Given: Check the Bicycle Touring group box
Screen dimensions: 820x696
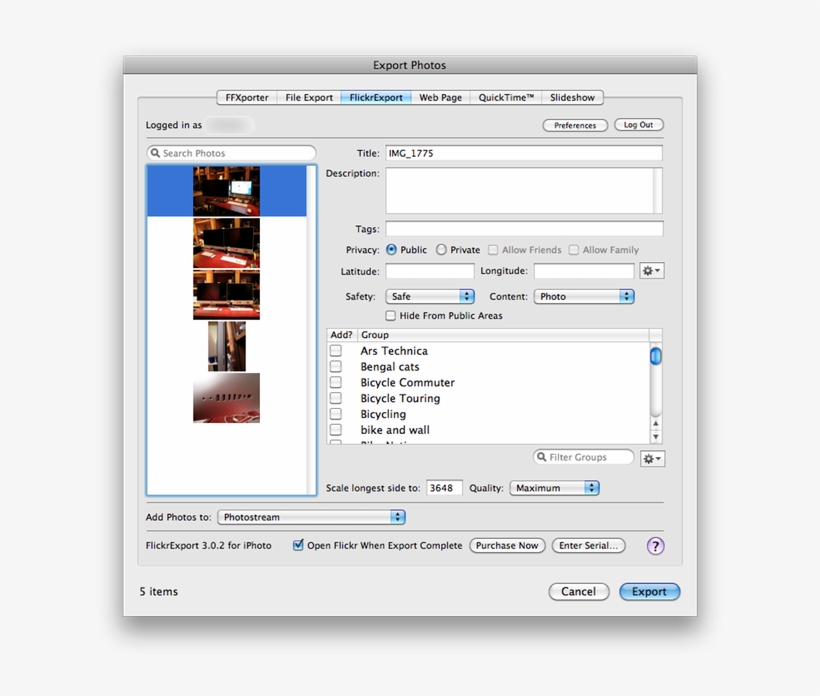Looking at the screenshot, I should point(336,398).
